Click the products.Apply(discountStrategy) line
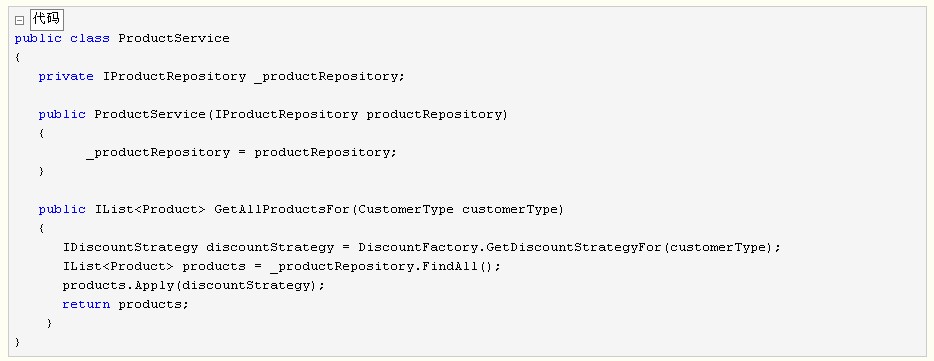This screenshot has width=934, height=361. pyautogui.click(x=194, y=285)
